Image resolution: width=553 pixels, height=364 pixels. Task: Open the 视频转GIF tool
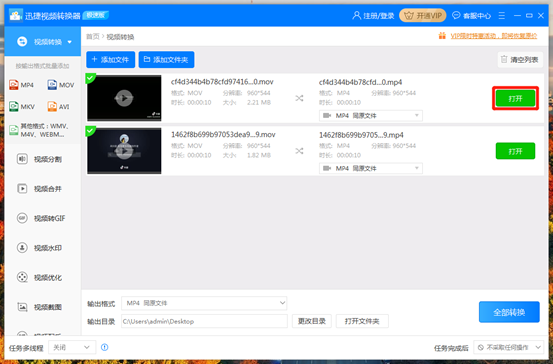coord(41,218)
